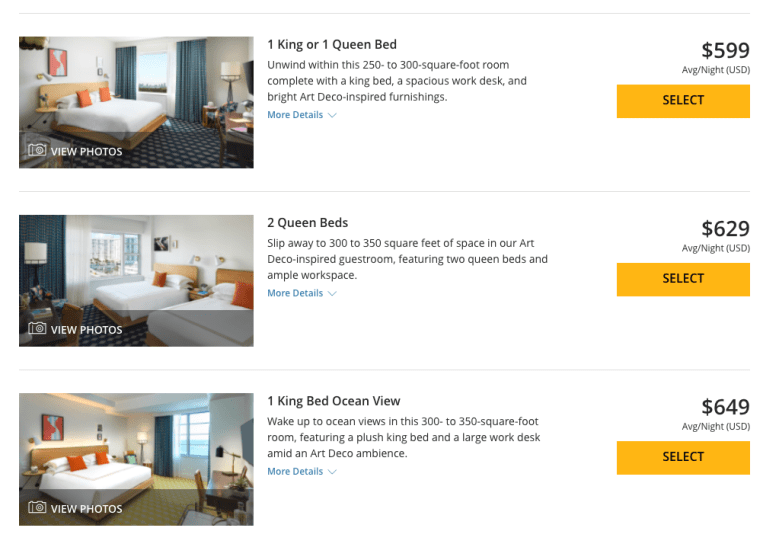Click the camera icon on the 1 King or 1 Queen Bed photo
Screen dimensions: 779x544
click(x=37, y=151)
